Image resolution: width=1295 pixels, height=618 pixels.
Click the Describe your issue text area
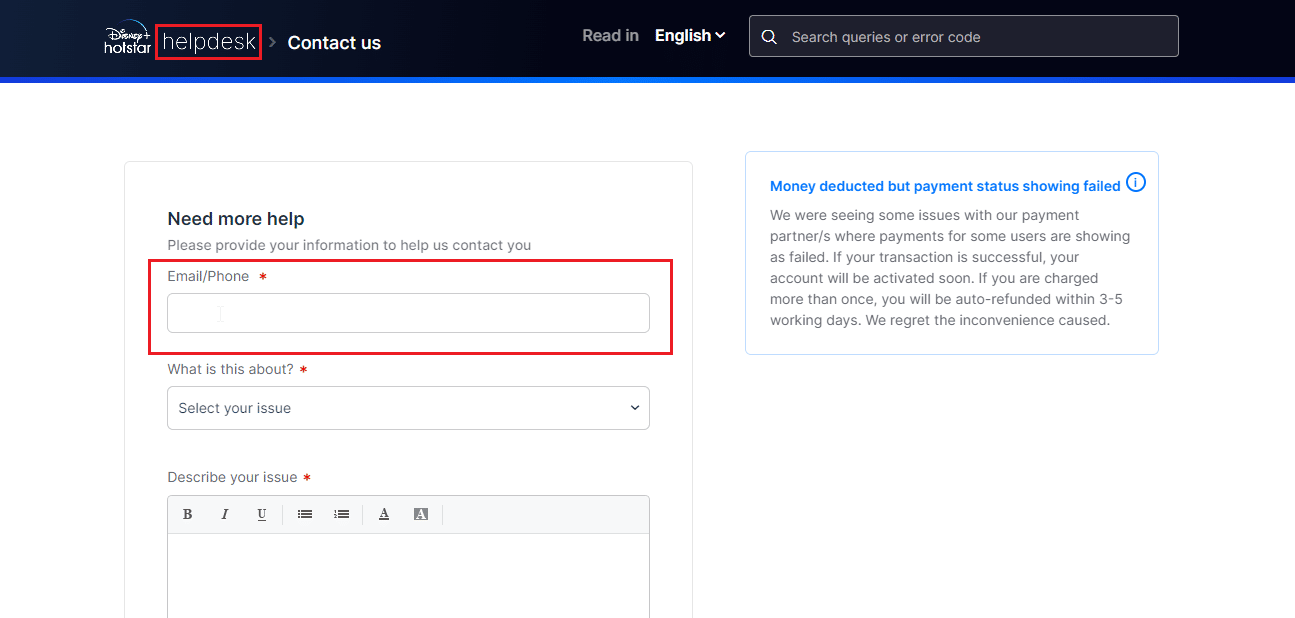click(x=408, y=575)
